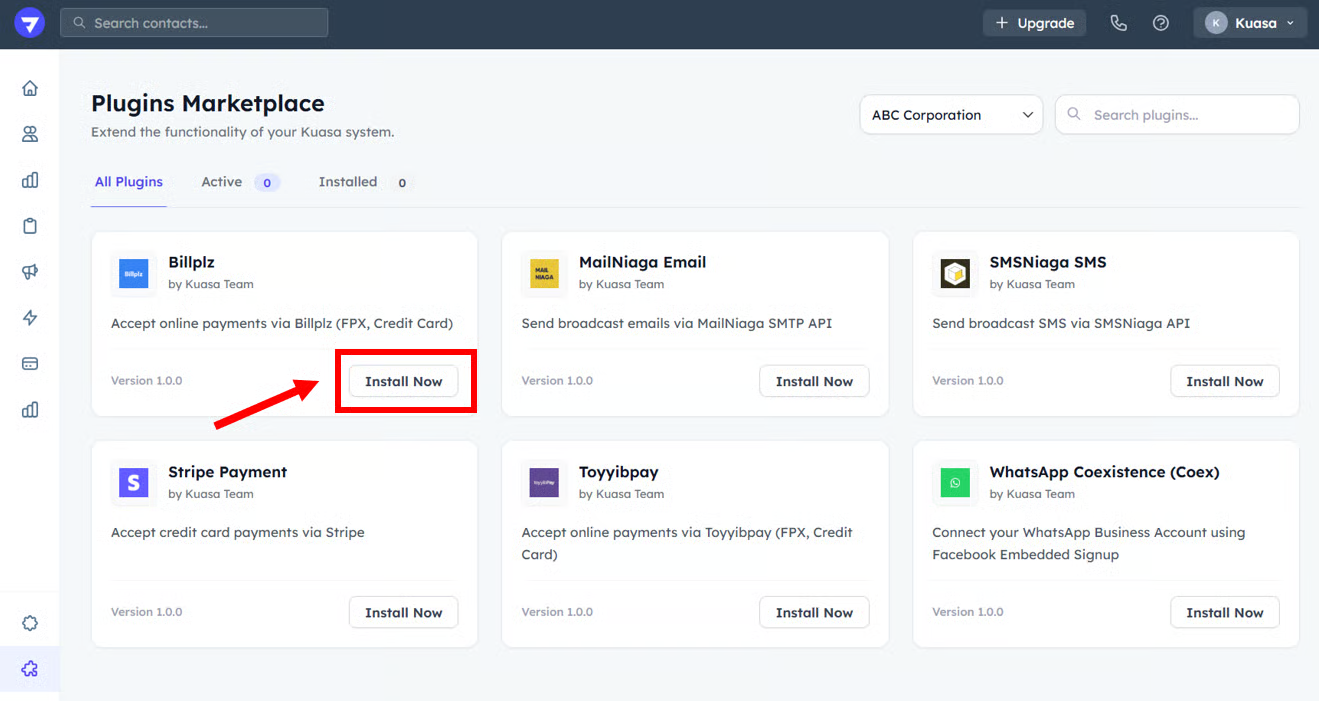
Task: Click Install Now for MailNiaga Email
Action: [x=814, y=382]
